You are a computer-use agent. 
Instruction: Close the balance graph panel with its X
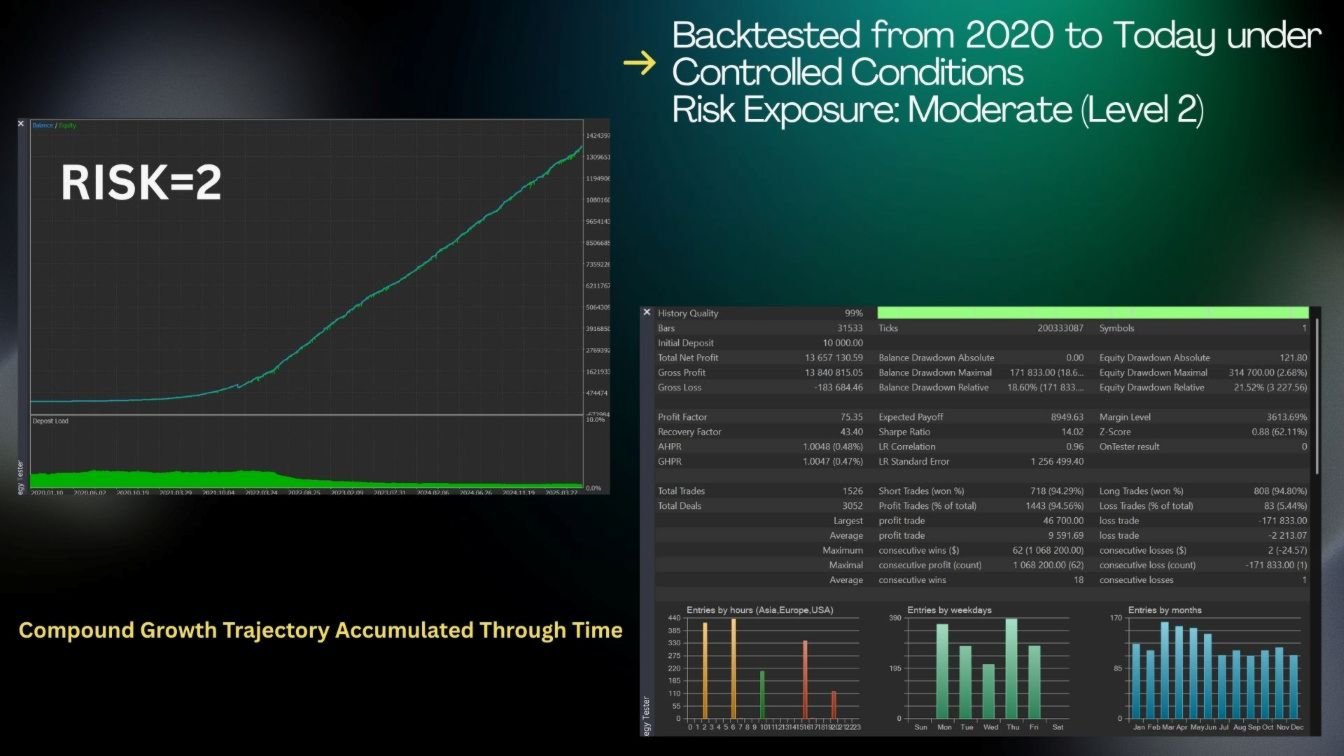point(21,124)
